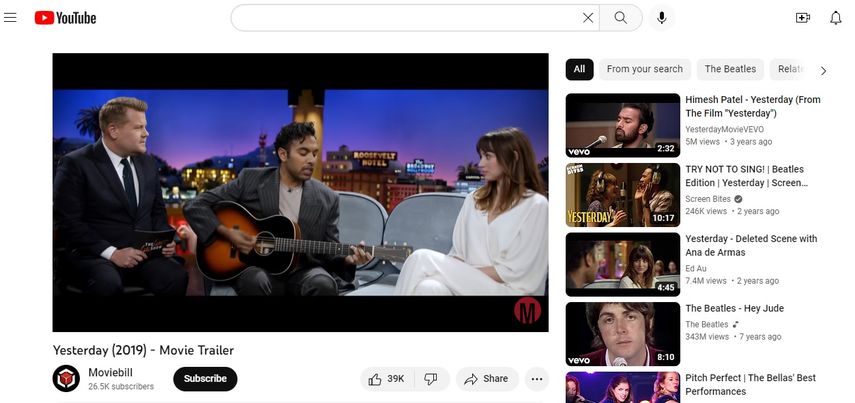Open The Beatles - Hey Jude title
The image size is (855, 403).
(x=734, y=308)
